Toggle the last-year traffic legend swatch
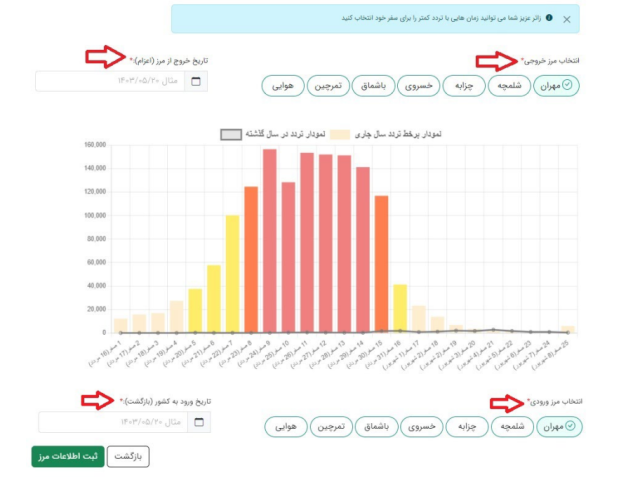 [x=231, y=134]
